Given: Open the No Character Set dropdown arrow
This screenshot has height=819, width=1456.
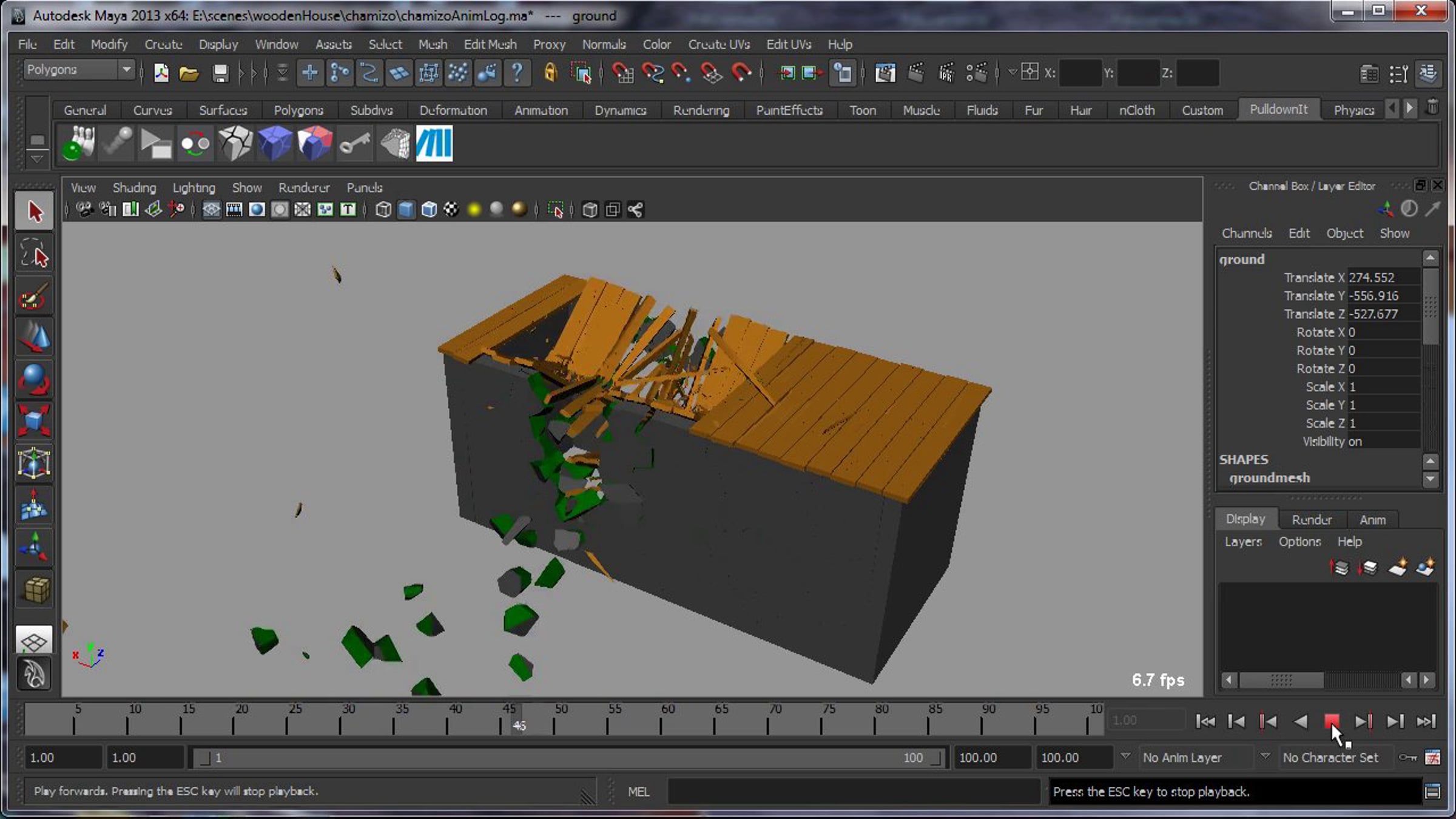Looking at the screenshot, I should pos(1265,757).
